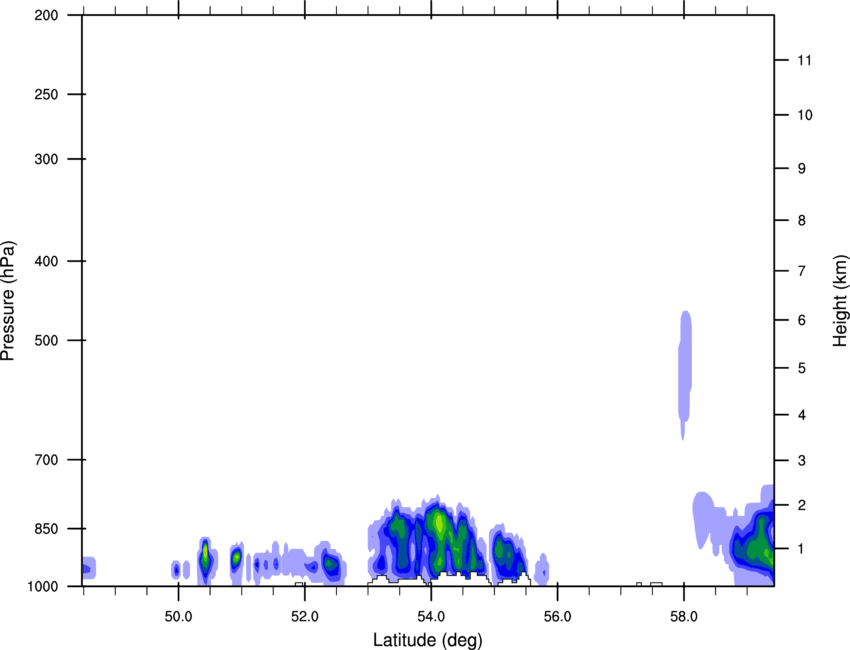Click the 400 pressure tick label
The height and width of the screenshot is (650, 850).
pos(46,261)
